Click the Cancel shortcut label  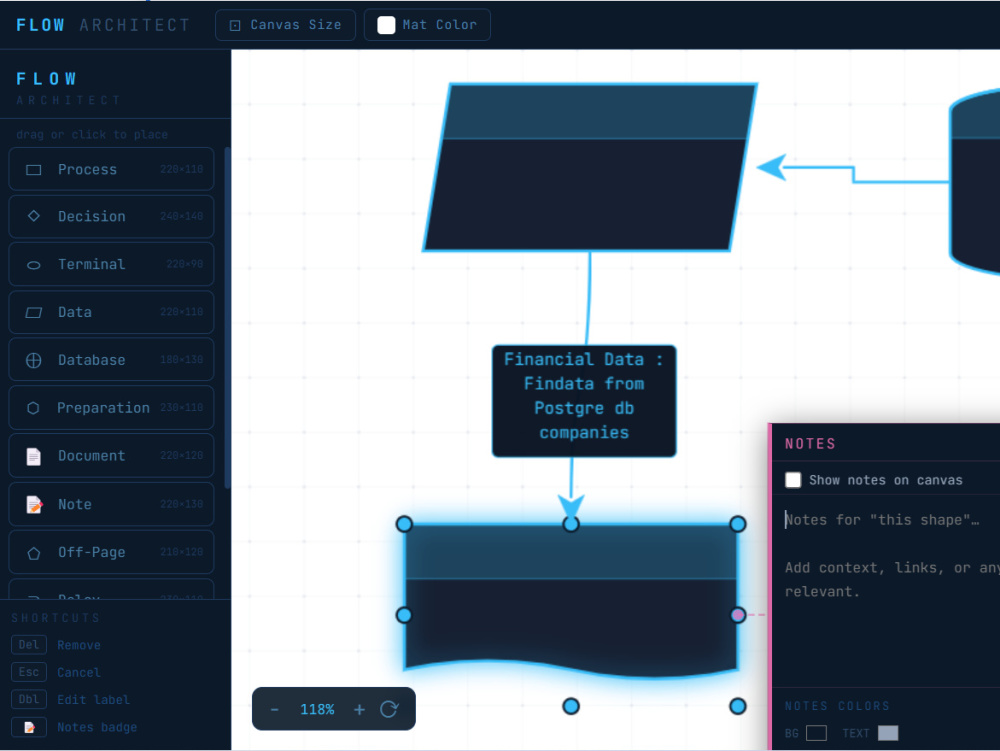click(x=79, y=673)
